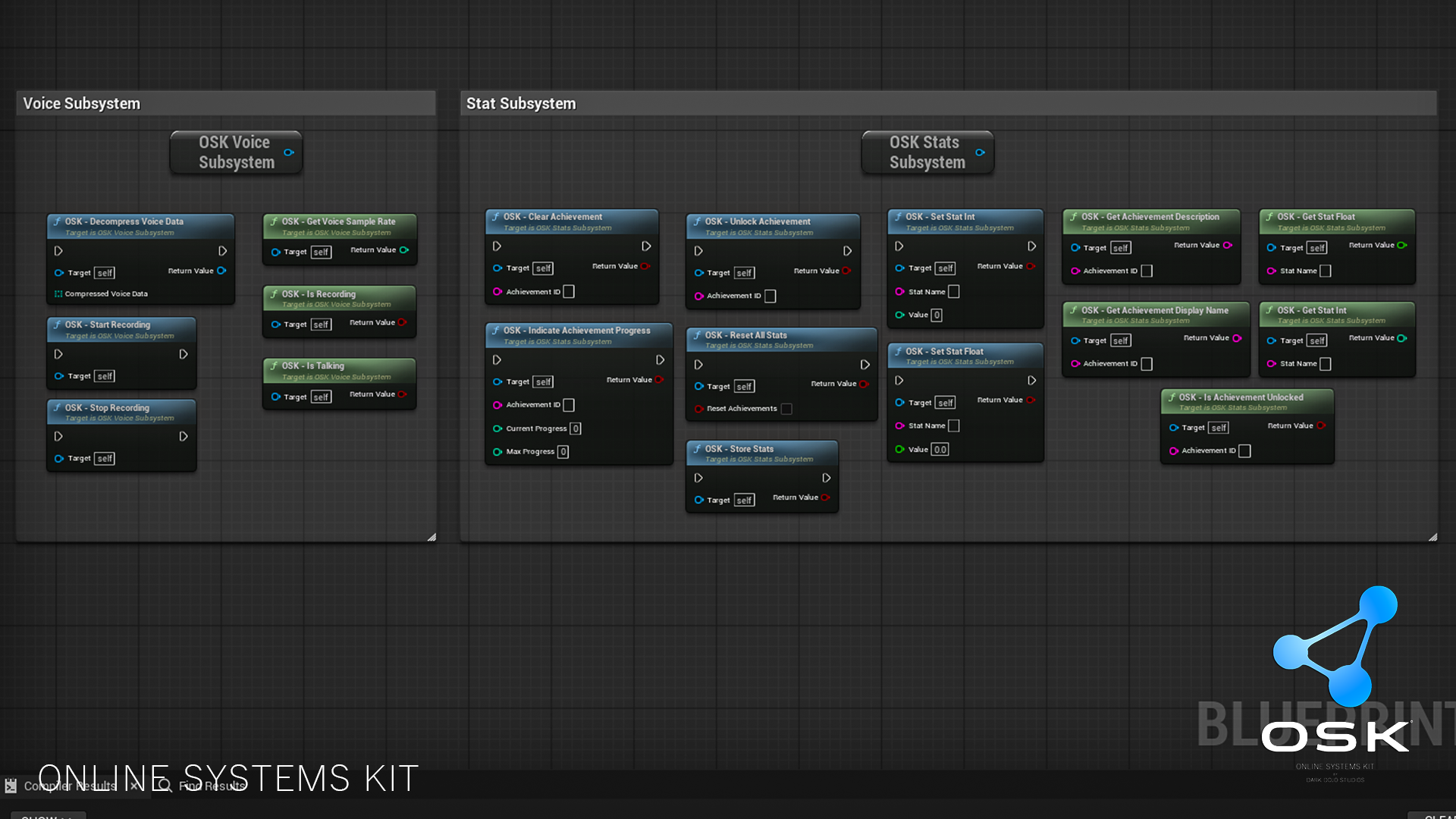Viewport: 1456px width, 819px height.
Task: Click the Compressed Voice Data pin on Decompress Voice Data
Action: click(x=59, y=293)
